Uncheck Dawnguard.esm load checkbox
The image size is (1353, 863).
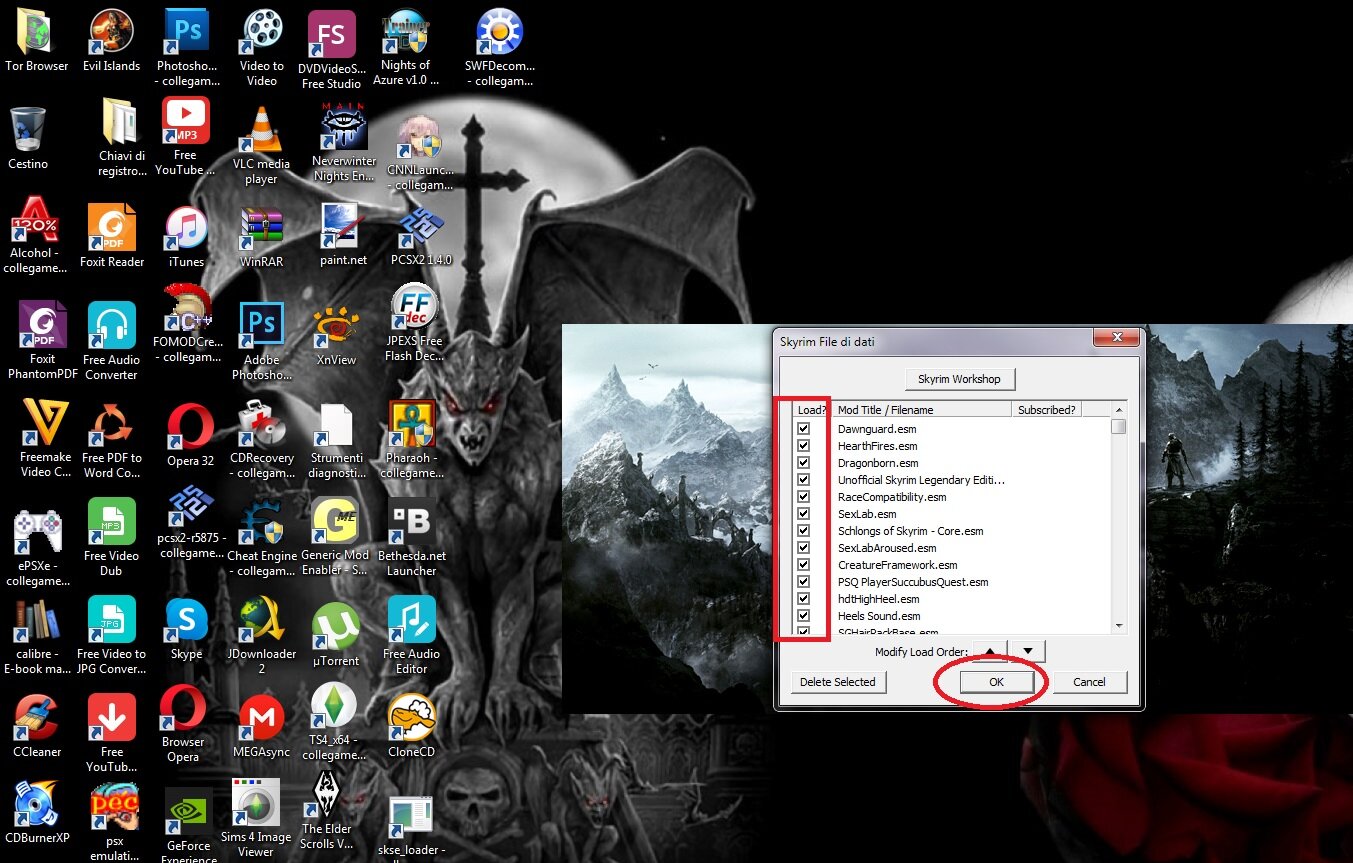click(803, 429)
